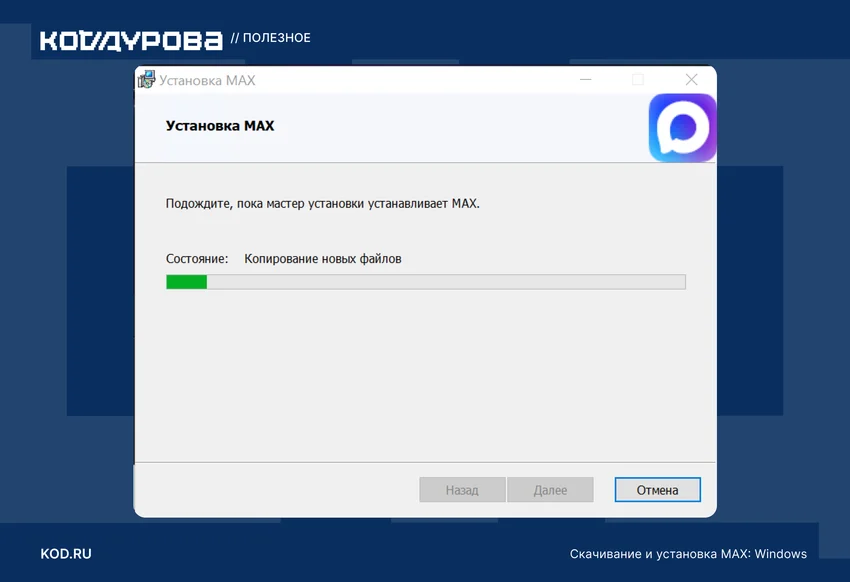Click the КОД ДУРОВА logo
The height and width of the screenshot is (582, 850).
131,41
